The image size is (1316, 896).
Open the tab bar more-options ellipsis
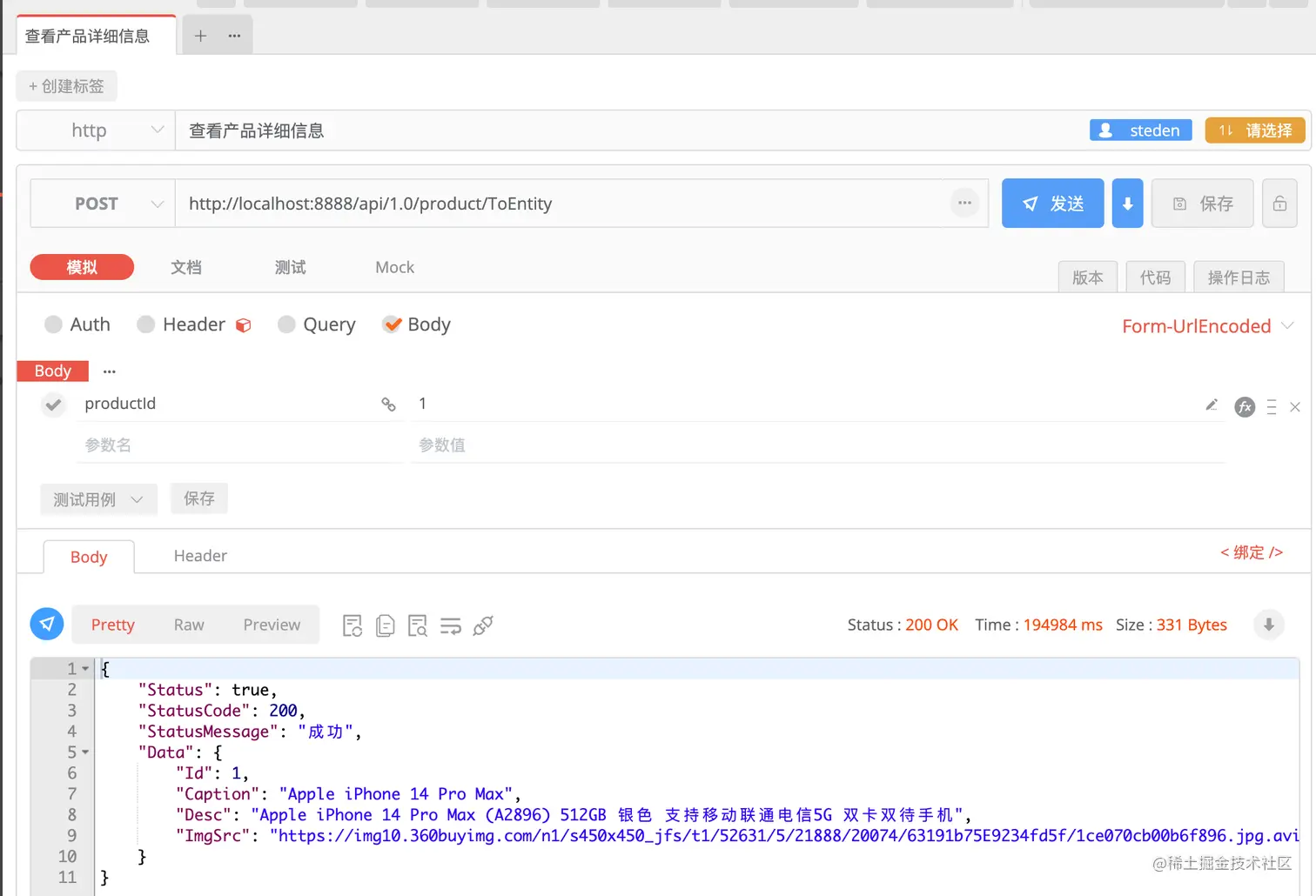[234, 36]
